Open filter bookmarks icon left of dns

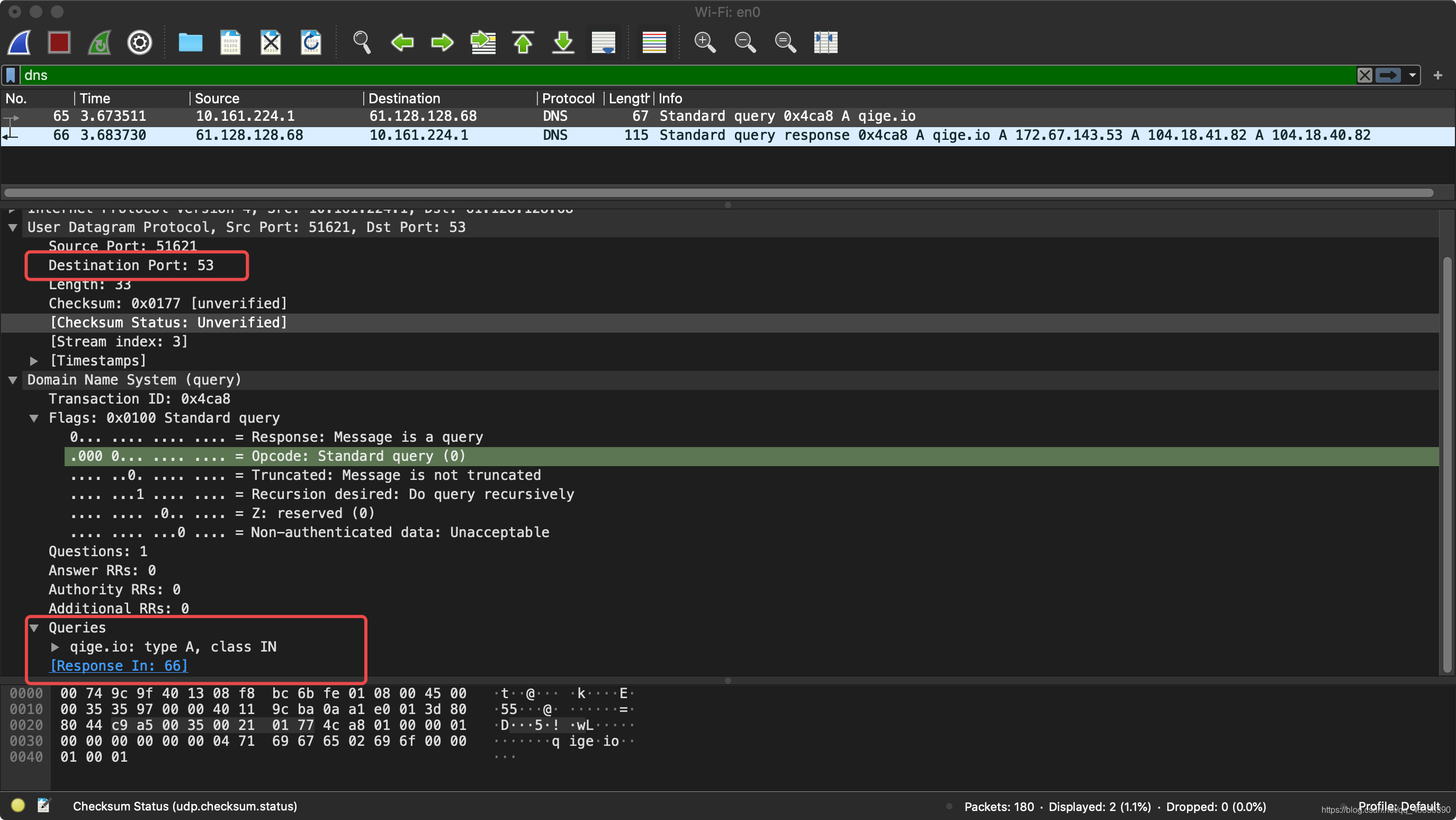point(11,75)
